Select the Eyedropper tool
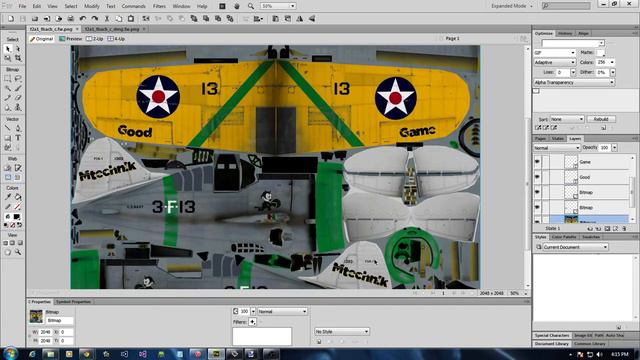This screenshot has width=640, height=360. 8,197
